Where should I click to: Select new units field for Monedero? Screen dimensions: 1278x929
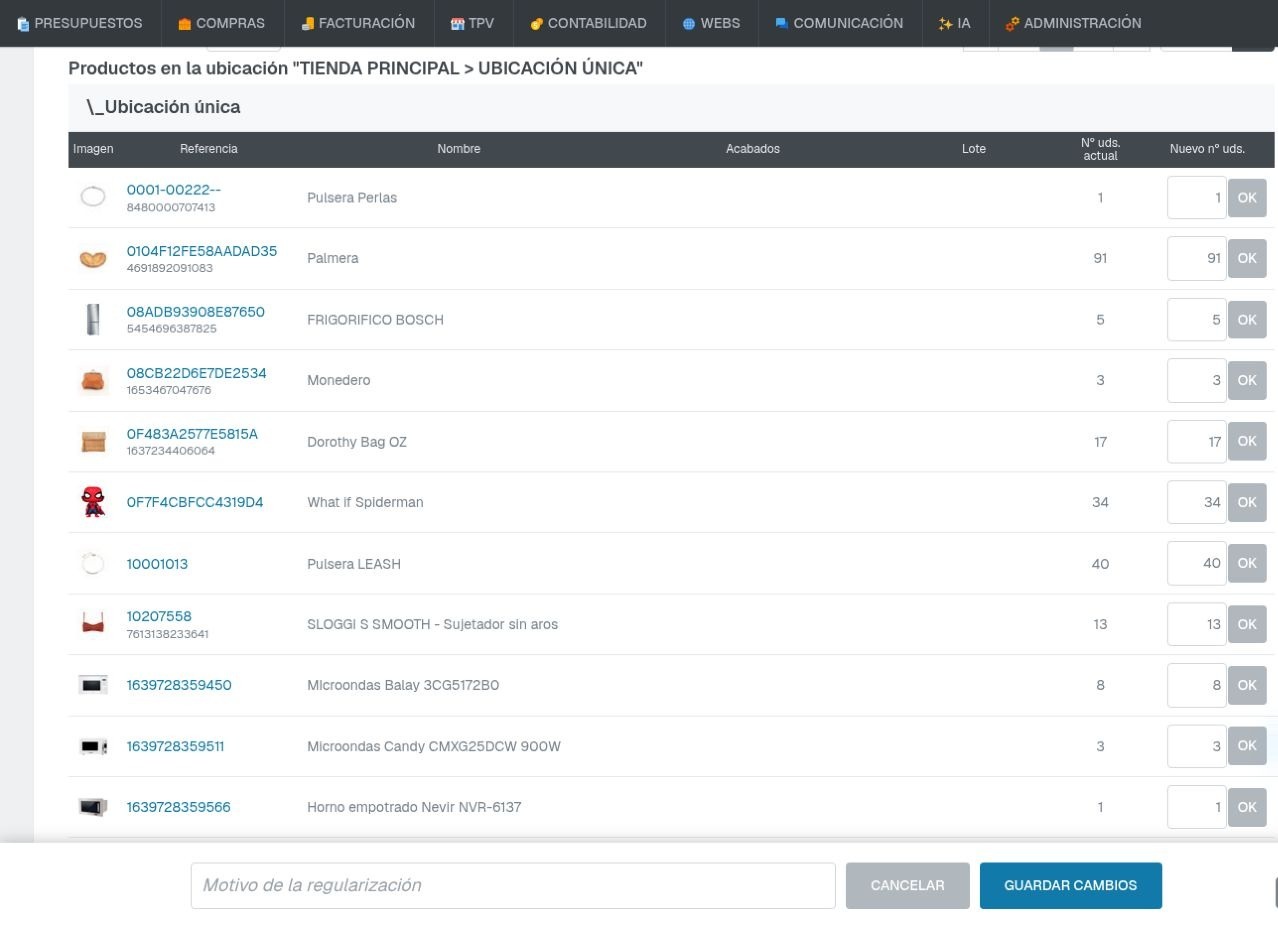pyautogui.click(x=1197, y=380)
